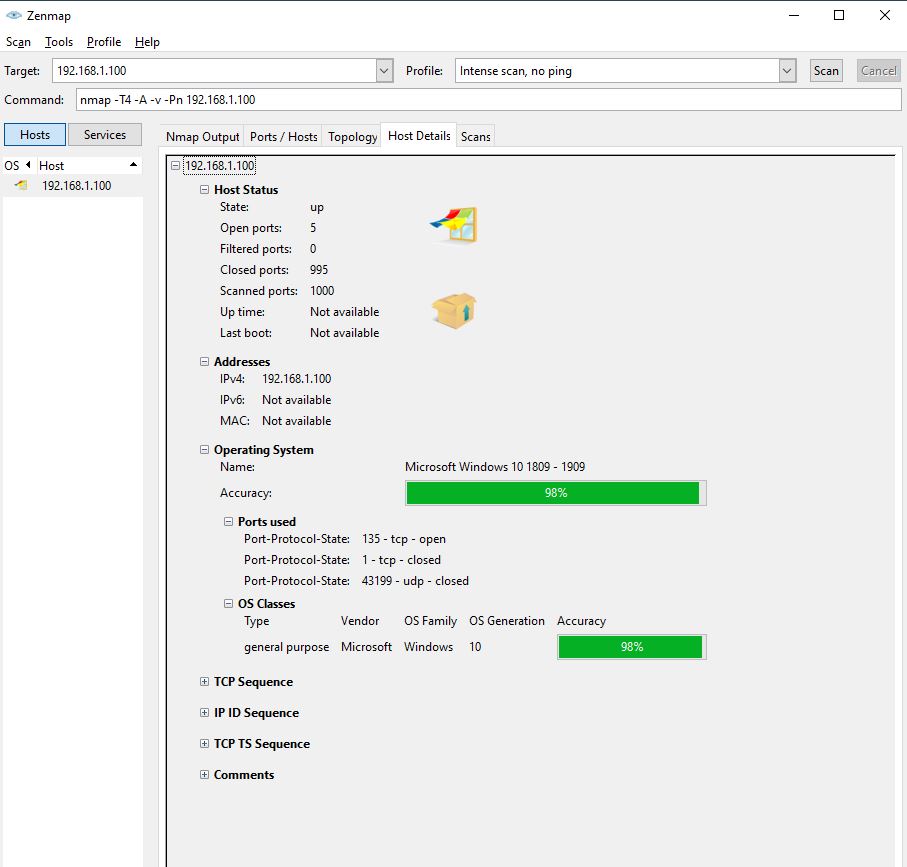Switch to the Topology tab
Viewport: 907px width, 867px height.
pyautogui.click(x=352, y=136)
